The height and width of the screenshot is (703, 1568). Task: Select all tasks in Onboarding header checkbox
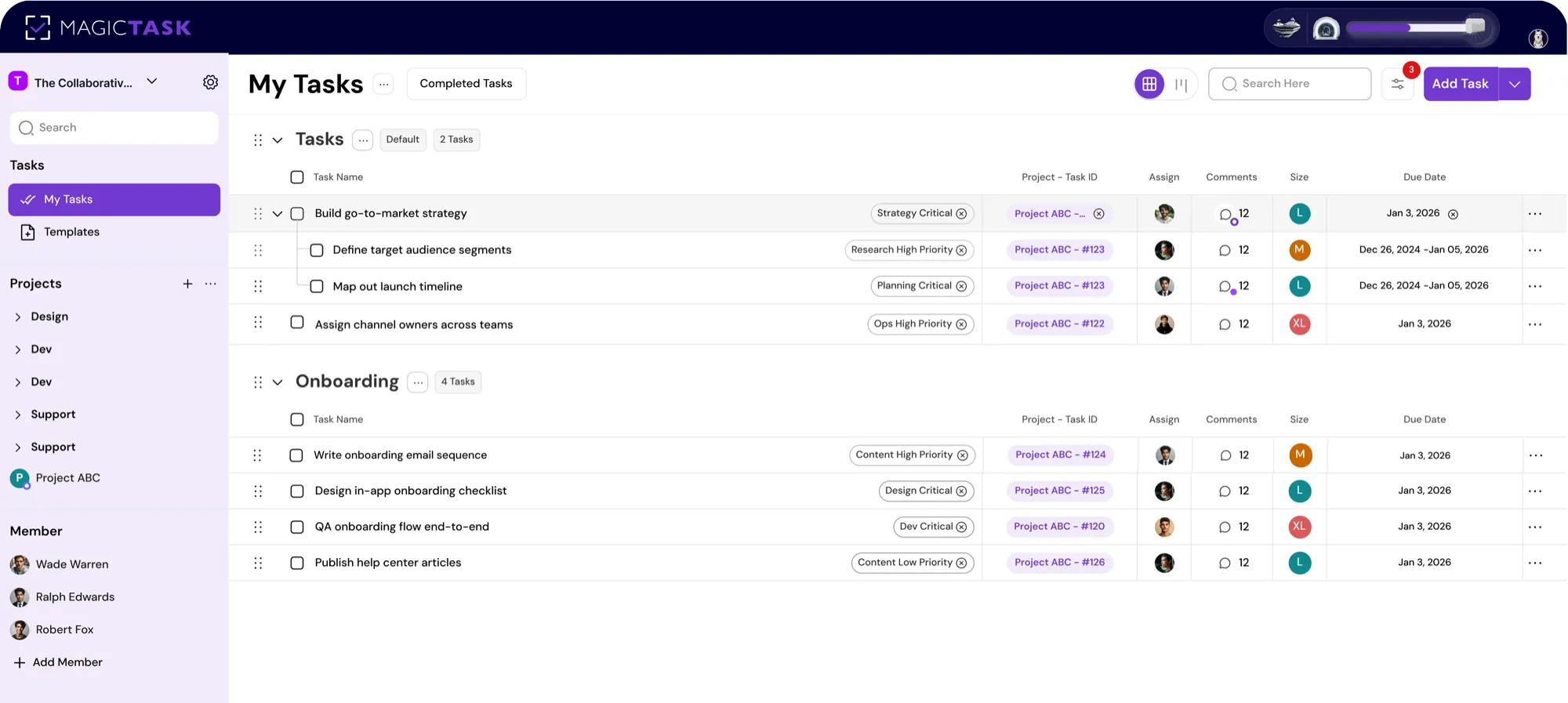click(297, 419)
